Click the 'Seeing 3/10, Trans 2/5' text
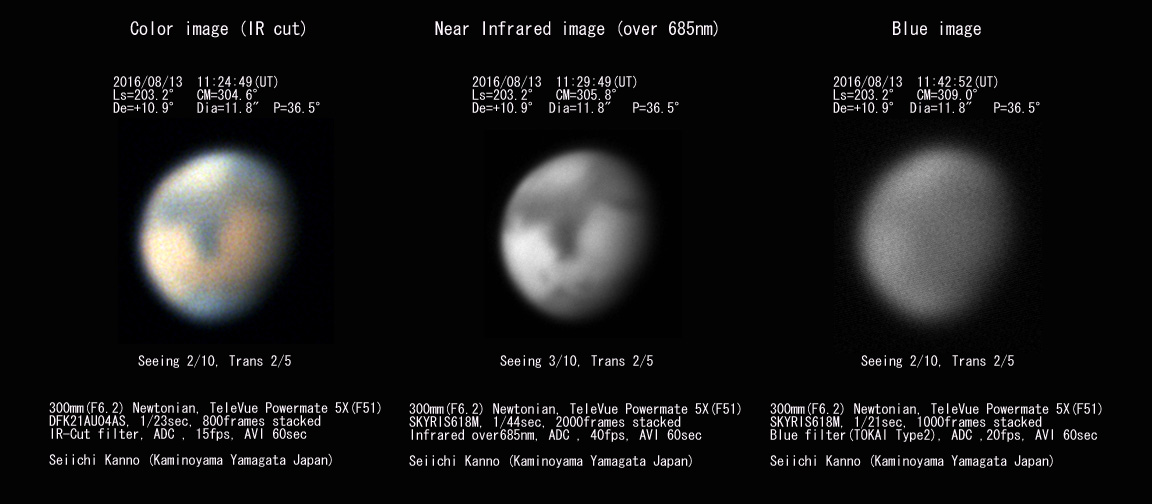1152x504 pixels. pos(577,361)
